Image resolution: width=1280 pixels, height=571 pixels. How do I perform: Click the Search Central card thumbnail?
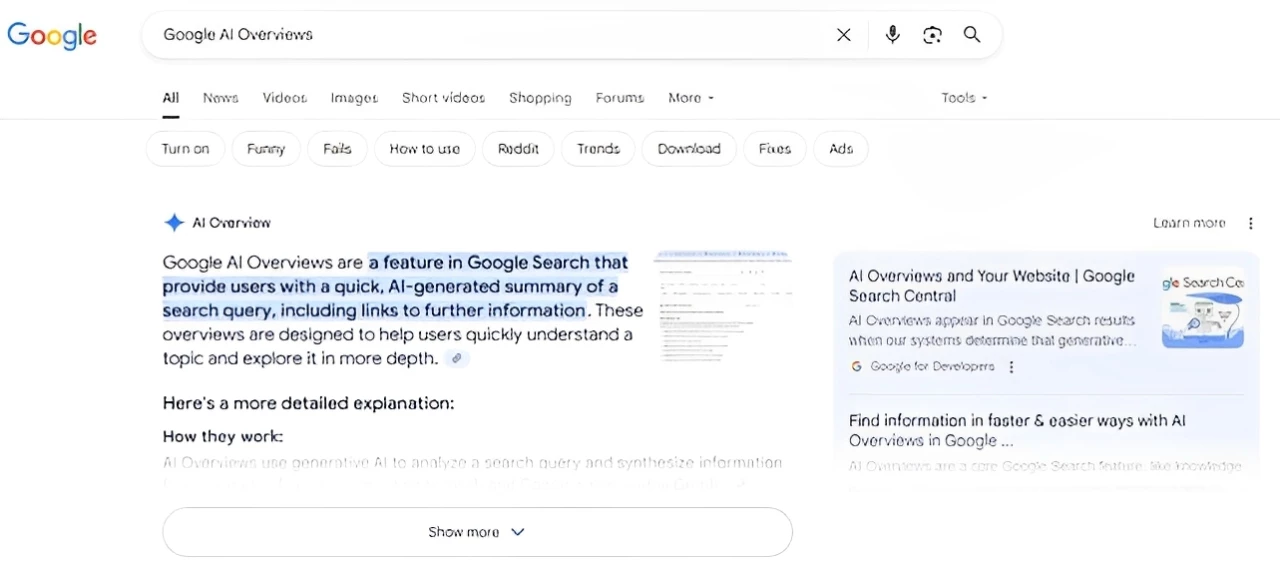[x=1203, y=308]
